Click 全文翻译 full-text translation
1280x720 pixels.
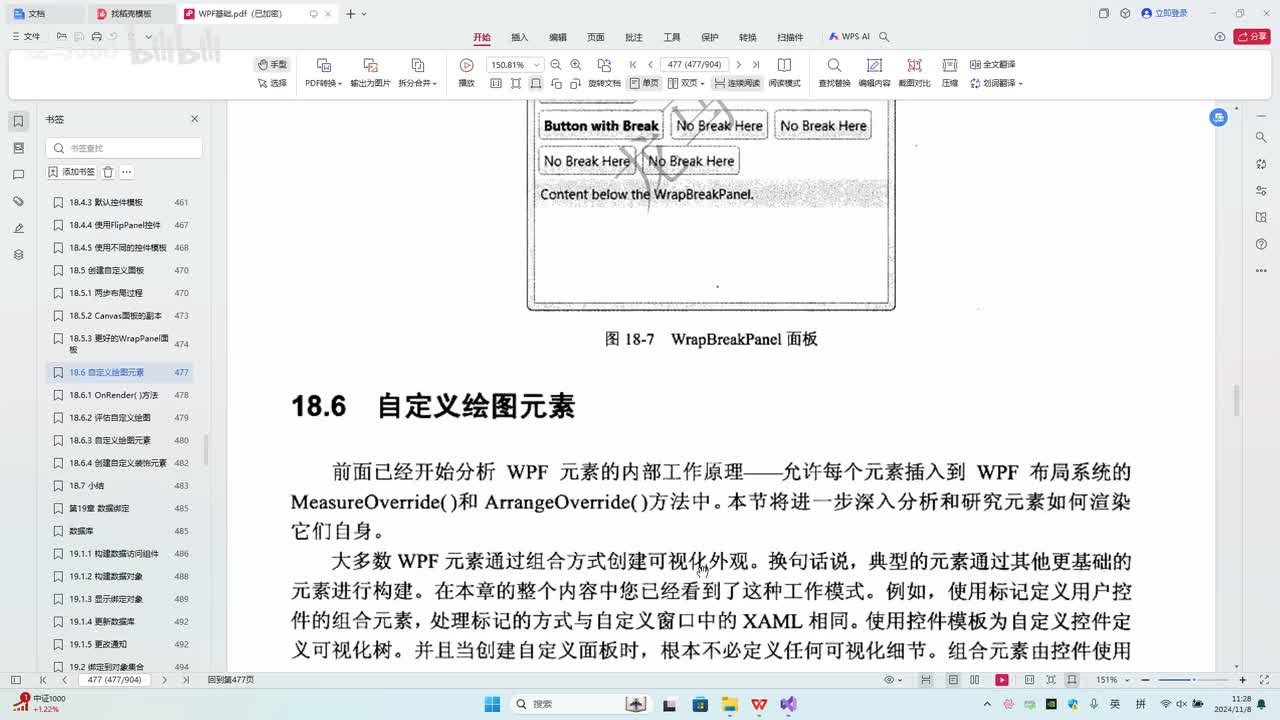point(992,64)
